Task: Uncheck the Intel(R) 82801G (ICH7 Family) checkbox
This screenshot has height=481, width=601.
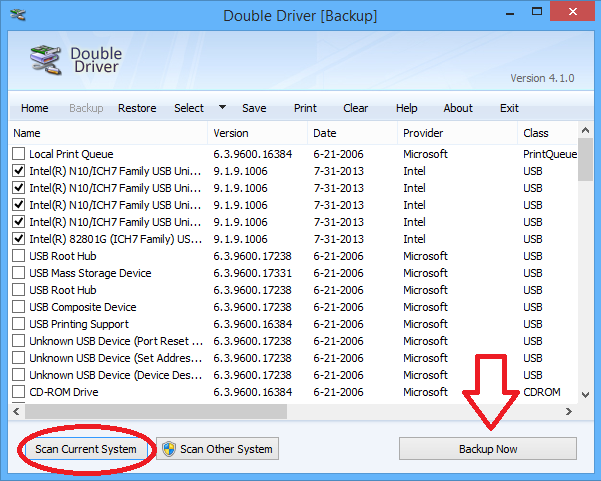Action: point(18,239)
